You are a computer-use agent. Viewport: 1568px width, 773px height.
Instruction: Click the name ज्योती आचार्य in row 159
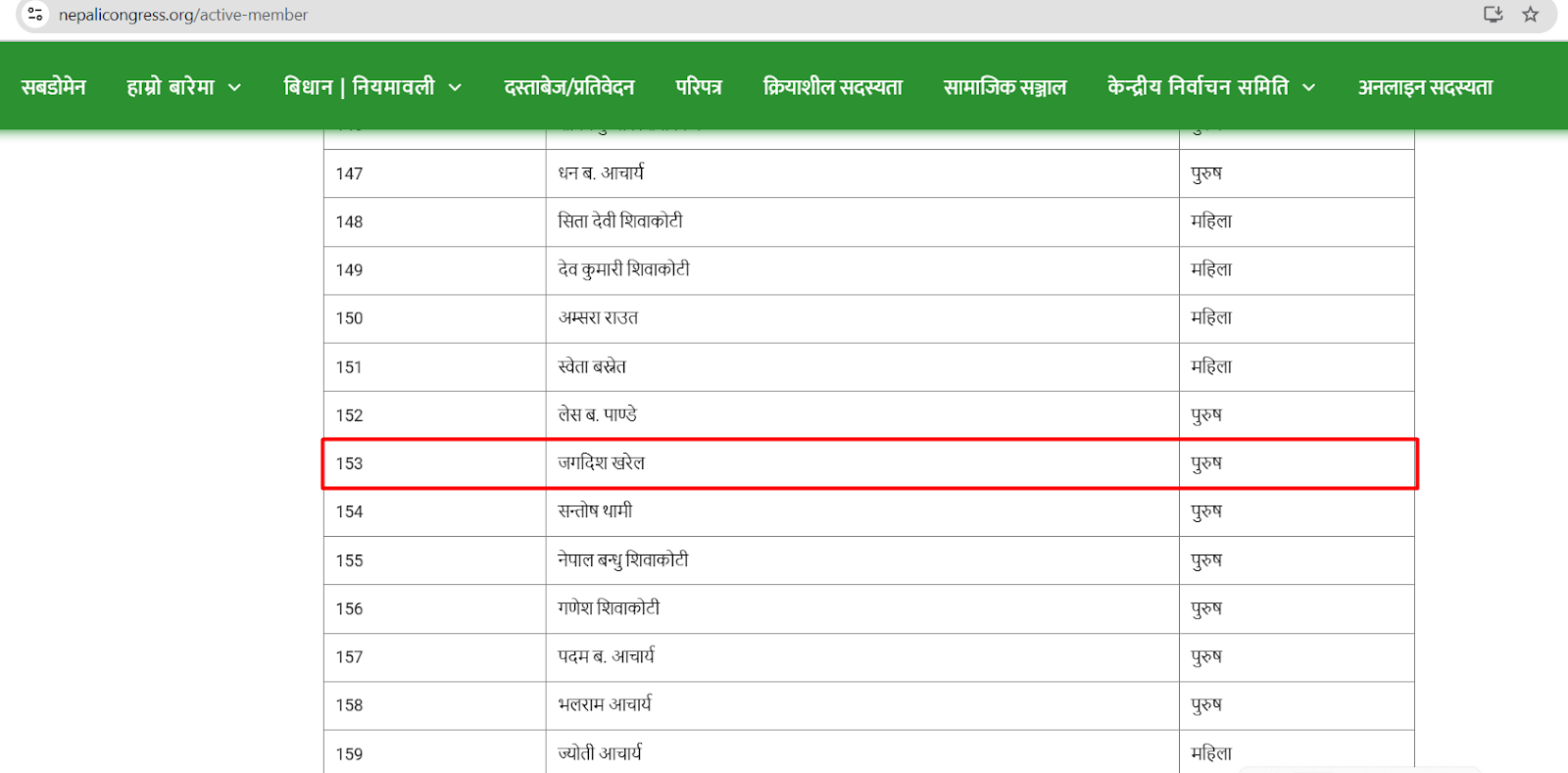[x=599, y=753]
